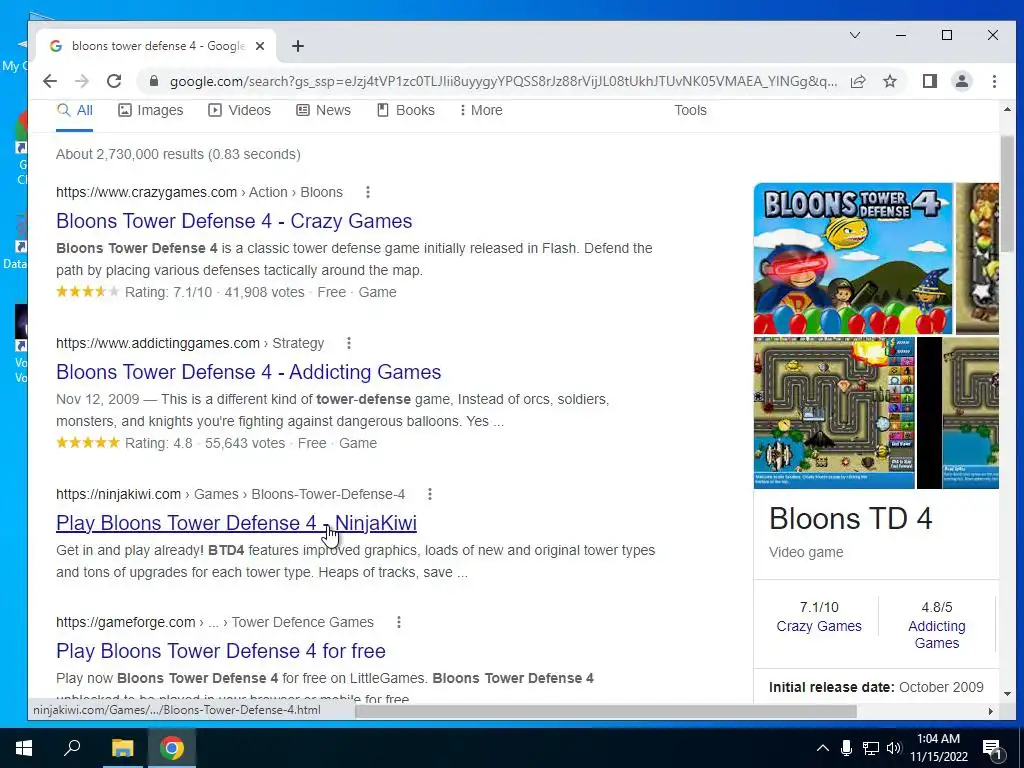Click the scroll up arrow

(x=1007, y=110)
